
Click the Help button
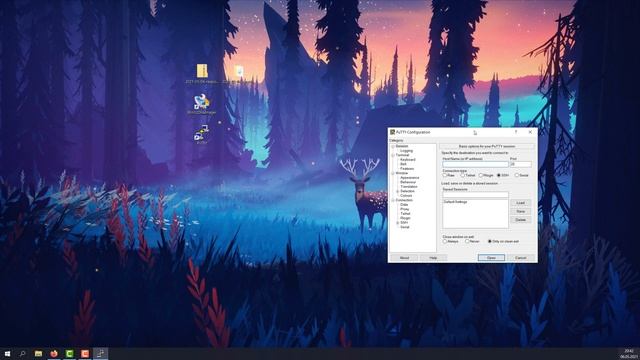coord(433,258)
